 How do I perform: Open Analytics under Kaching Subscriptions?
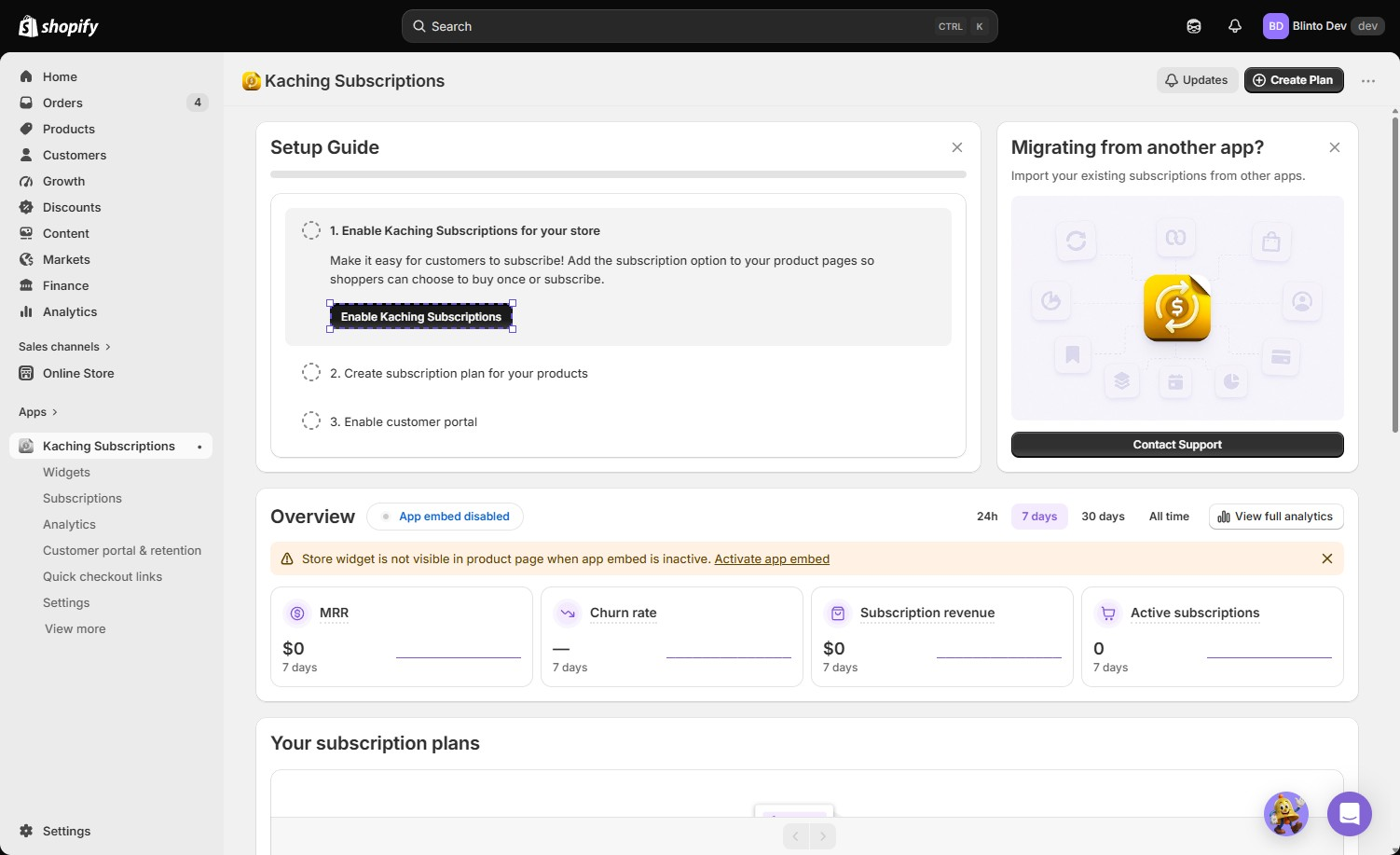click(69, 524)
